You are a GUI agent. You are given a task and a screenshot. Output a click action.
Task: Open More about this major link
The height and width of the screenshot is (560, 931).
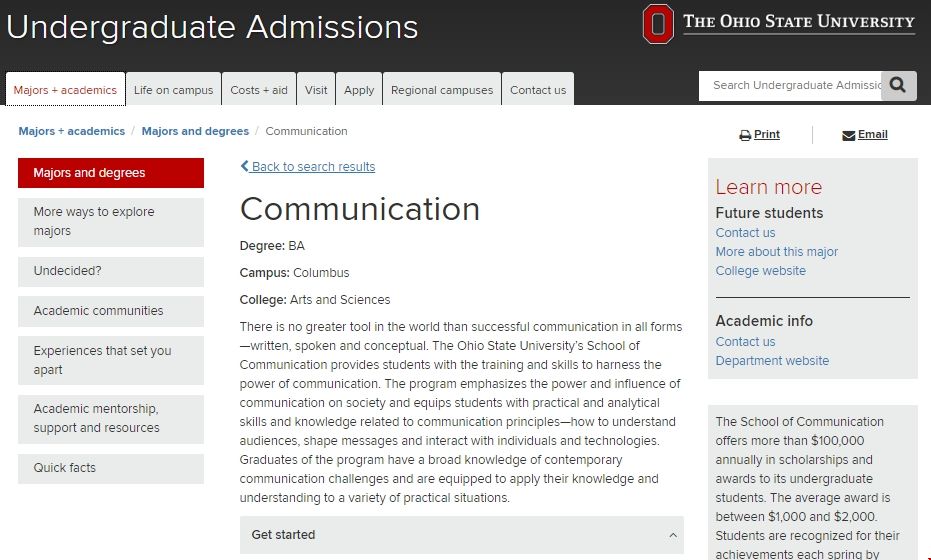(x=777, y=252)
